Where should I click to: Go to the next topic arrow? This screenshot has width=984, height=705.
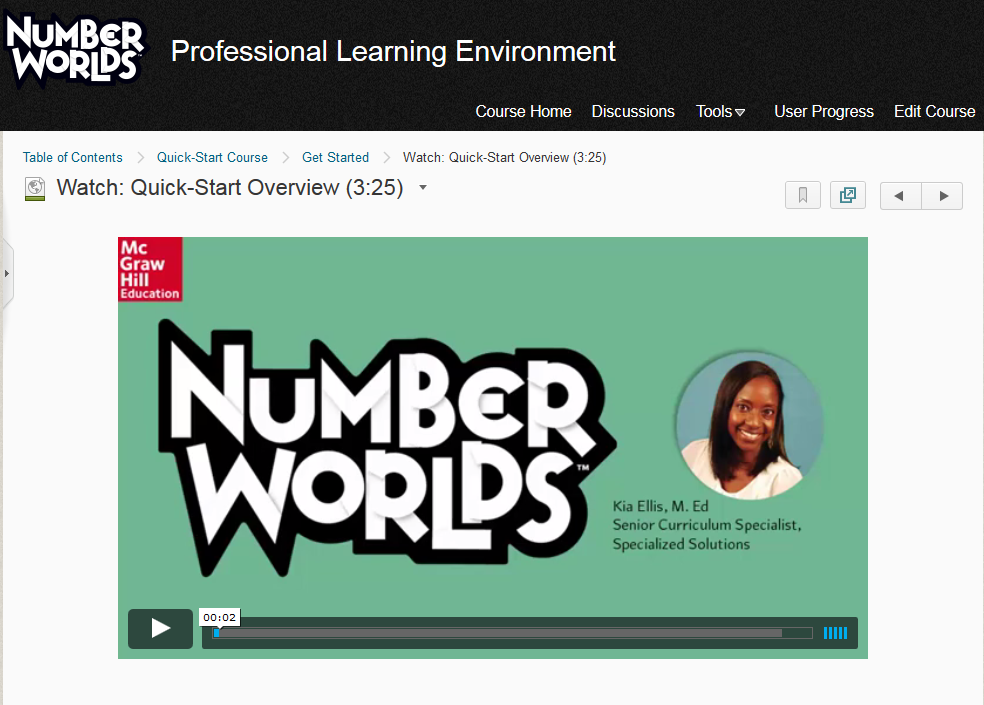[x=943, y=196]
